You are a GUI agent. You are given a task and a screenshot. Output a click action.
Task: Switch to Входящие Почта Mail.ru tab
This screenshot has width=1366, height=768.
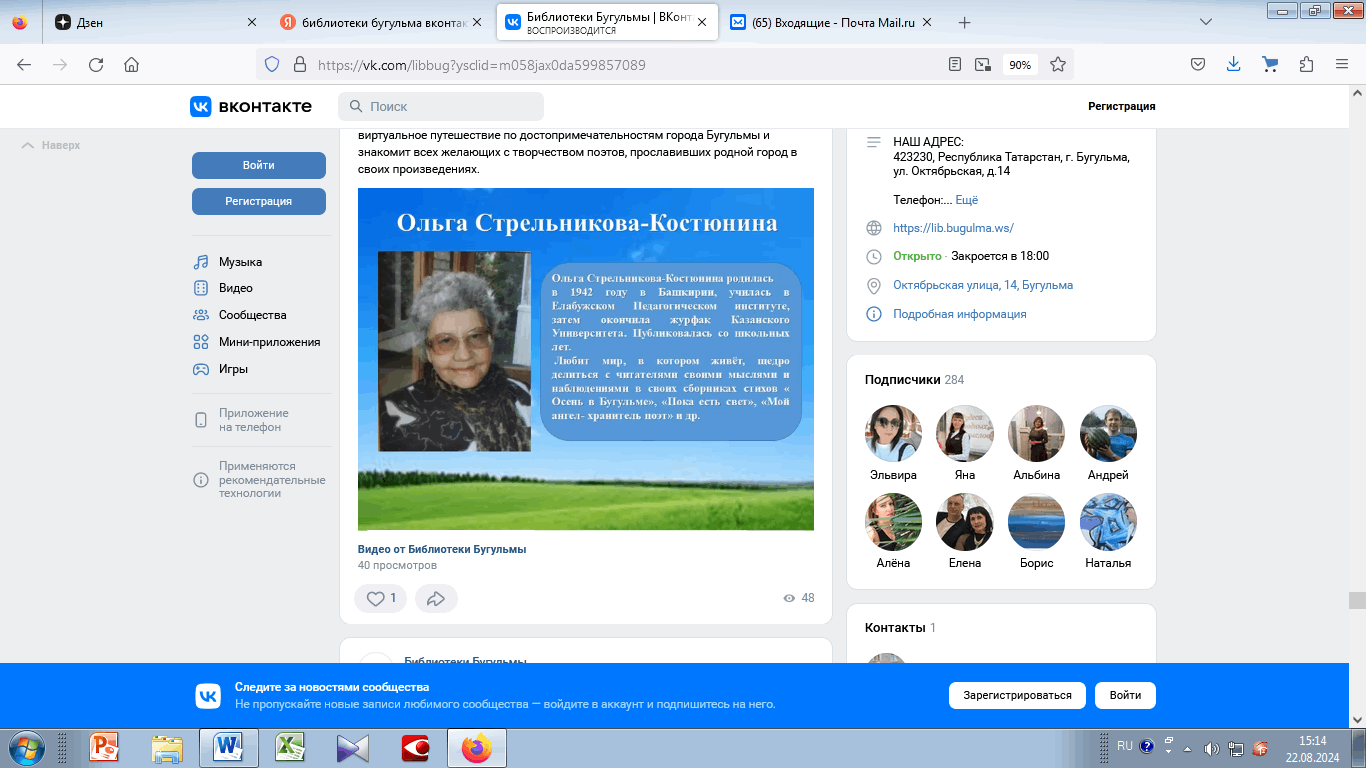(832, 22)
